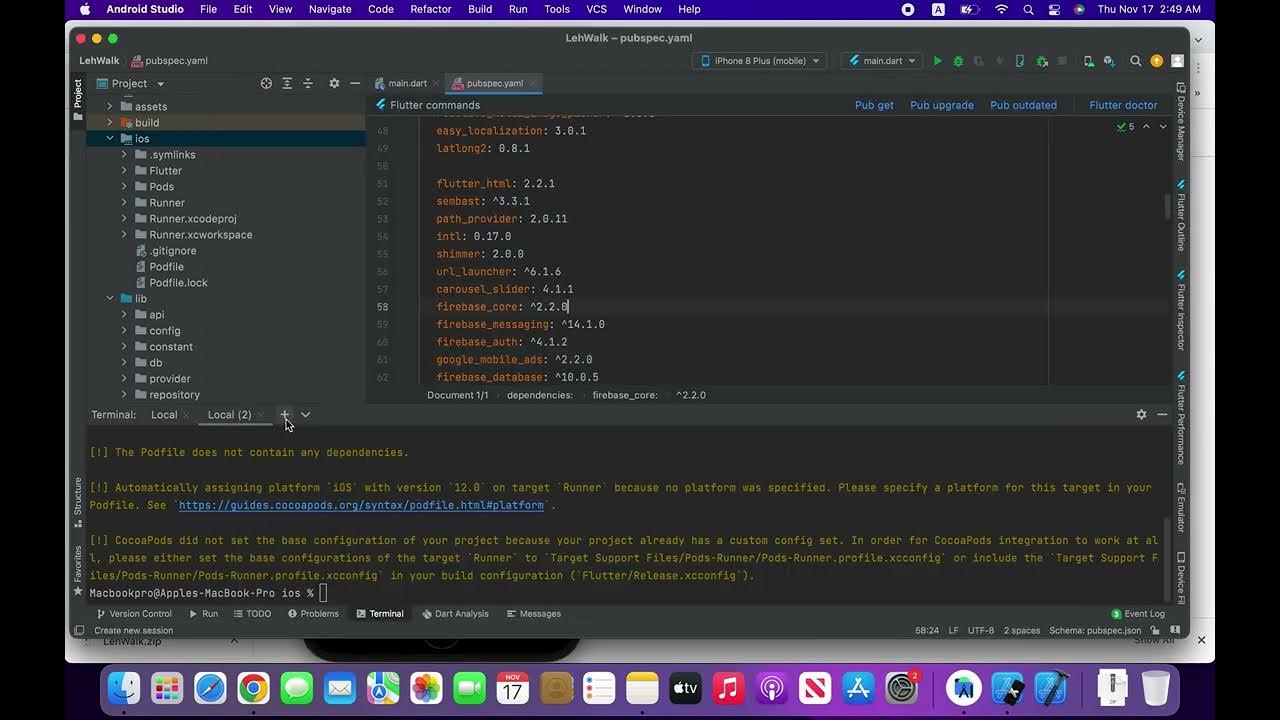Click the orange update notification icon

[x=1156, y=61]
